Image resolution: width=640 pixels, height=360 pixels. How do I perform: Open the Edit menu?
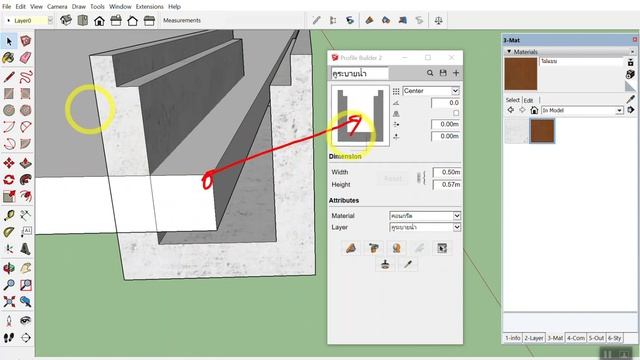point(20,7)
